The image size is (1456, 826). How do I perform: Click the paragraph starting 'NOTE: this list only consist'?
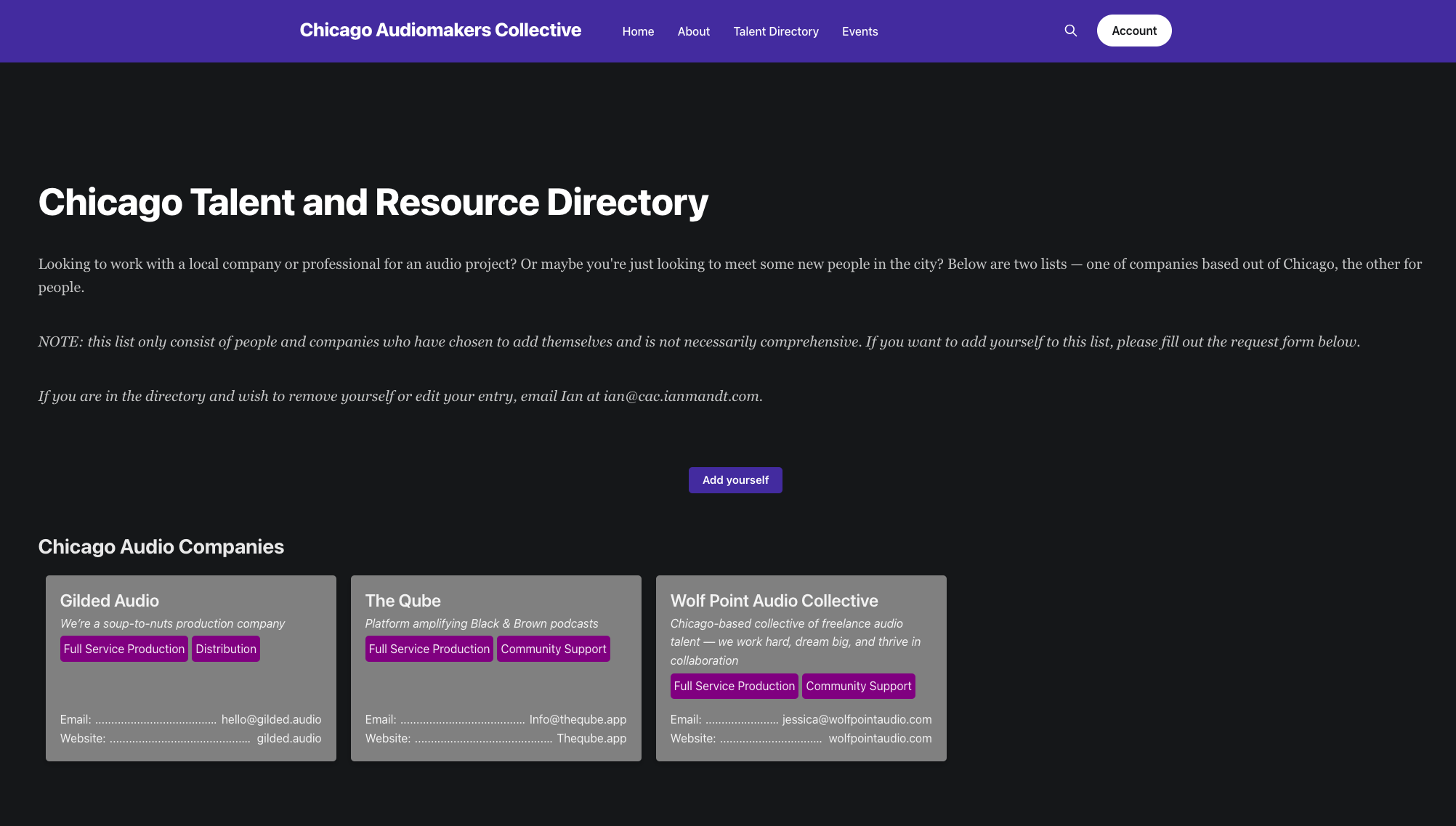click(699, 341)
